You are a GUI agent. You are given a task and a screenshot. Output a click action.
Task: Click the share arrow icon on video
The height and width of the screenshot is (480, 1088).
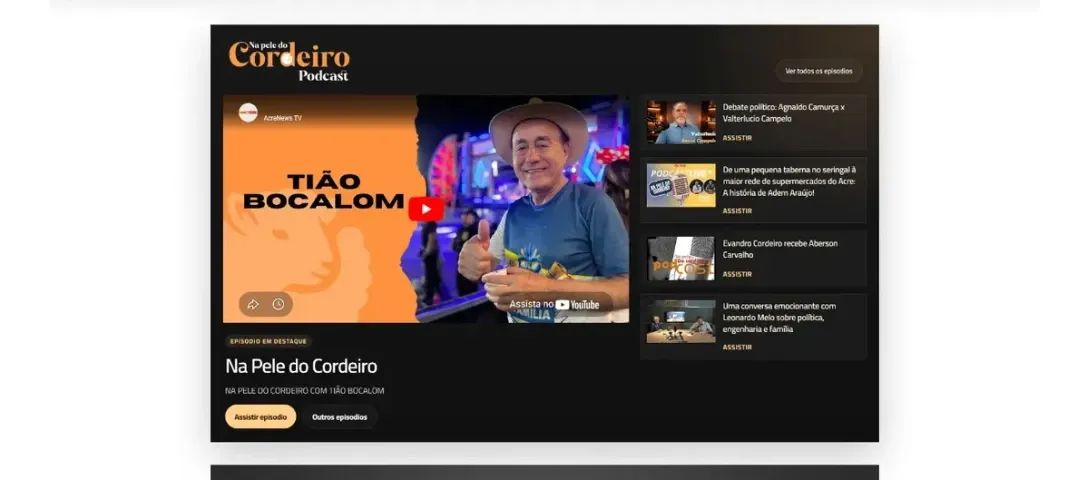[x=253, y=304]
